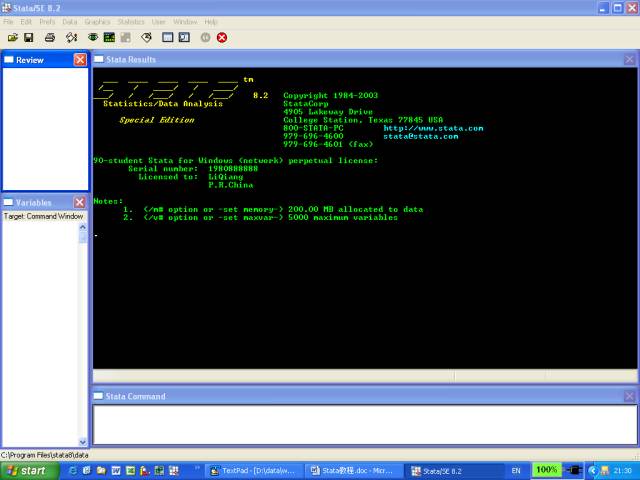
Task: Close the Variables panel
Action: 80,202
